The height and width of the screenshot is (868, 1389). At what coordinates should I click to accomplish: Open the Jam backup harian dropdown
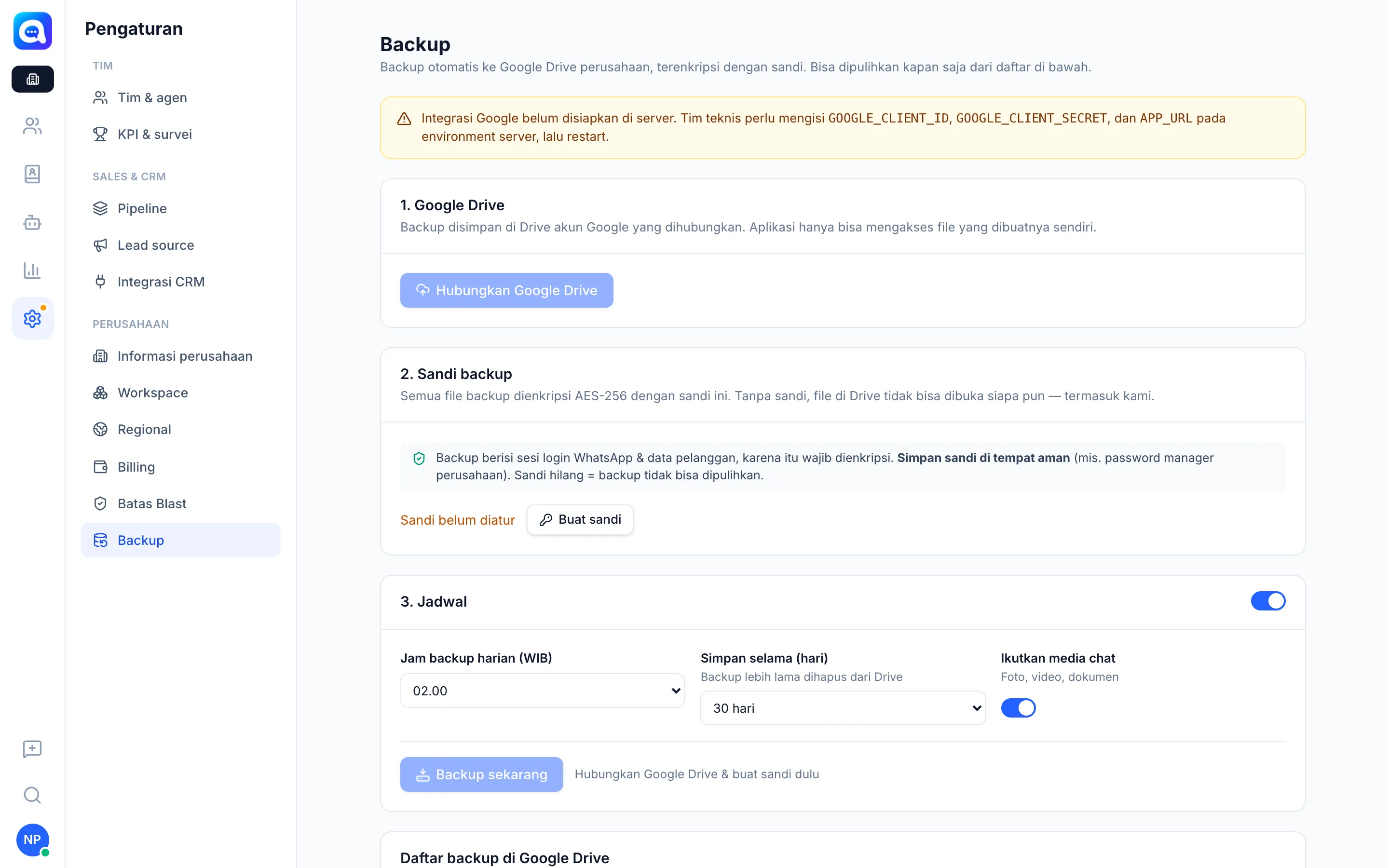(x=542, y=691)
